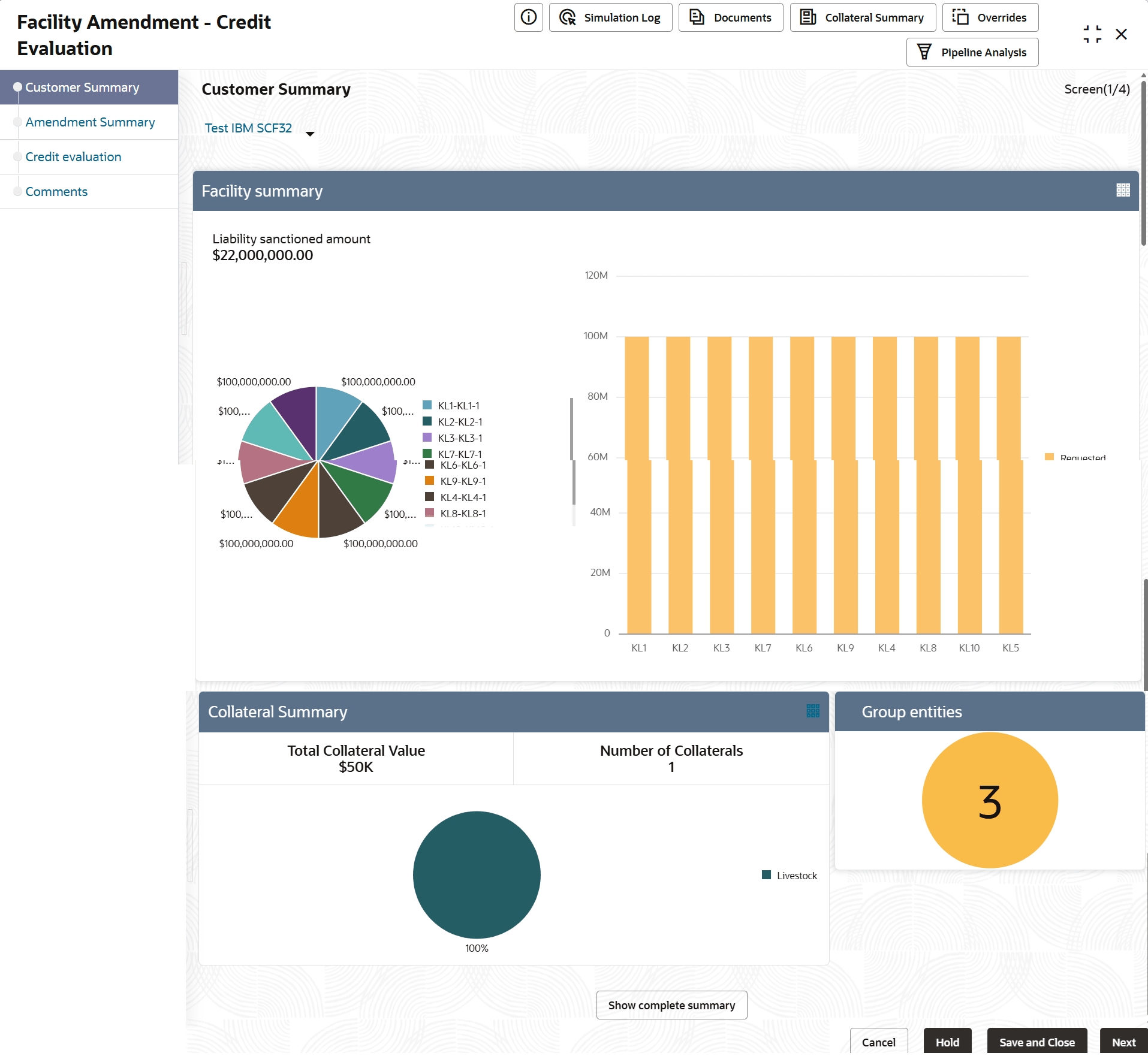Click Number of Collaterals value
The height and width of the screenshot is (1062, 1148).
[671, 767]
